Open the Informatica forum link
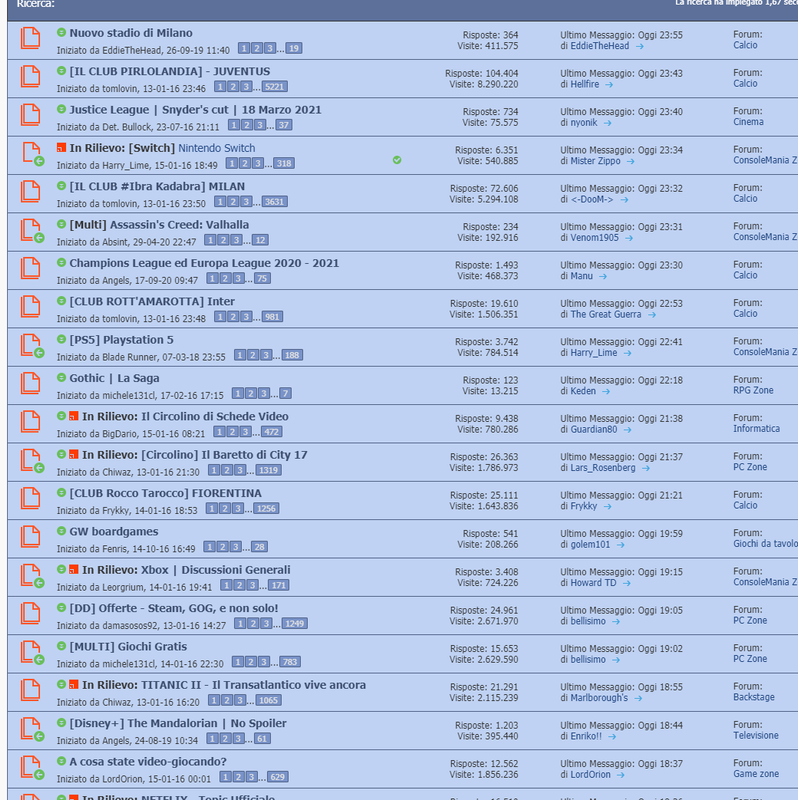Image resolution: width=798 pixels, height=800 pixels. pyautogui.click(x=756, y=429)
